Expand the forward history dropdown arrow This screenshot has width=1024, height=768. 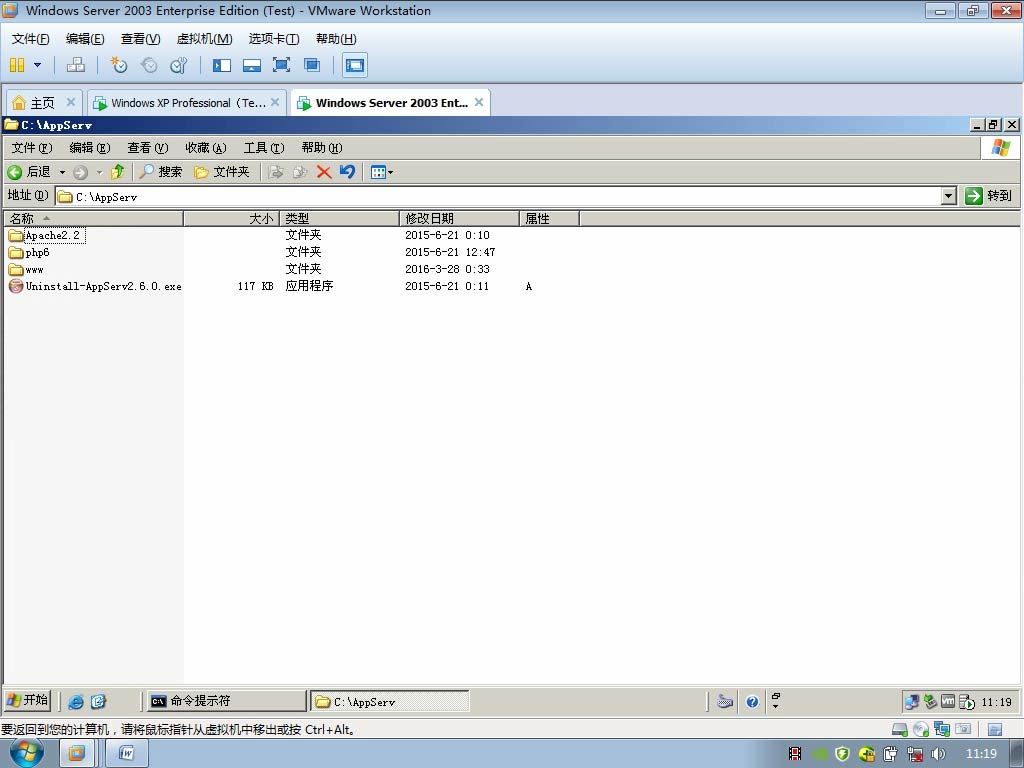pyautogui.click(x=99, y=172)
